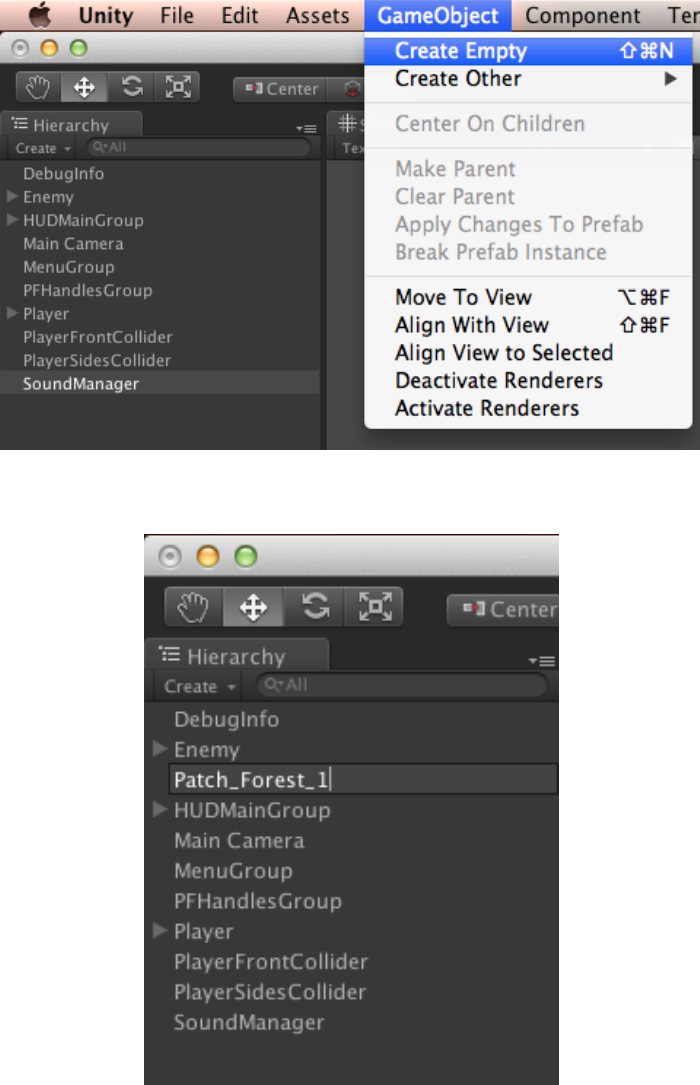Image resolution: width=700 pixels, height=1085 pixels.
Task: Expand HUDMainGroup in hierarchy with SoundManager selected
Action: coord(12,220)
